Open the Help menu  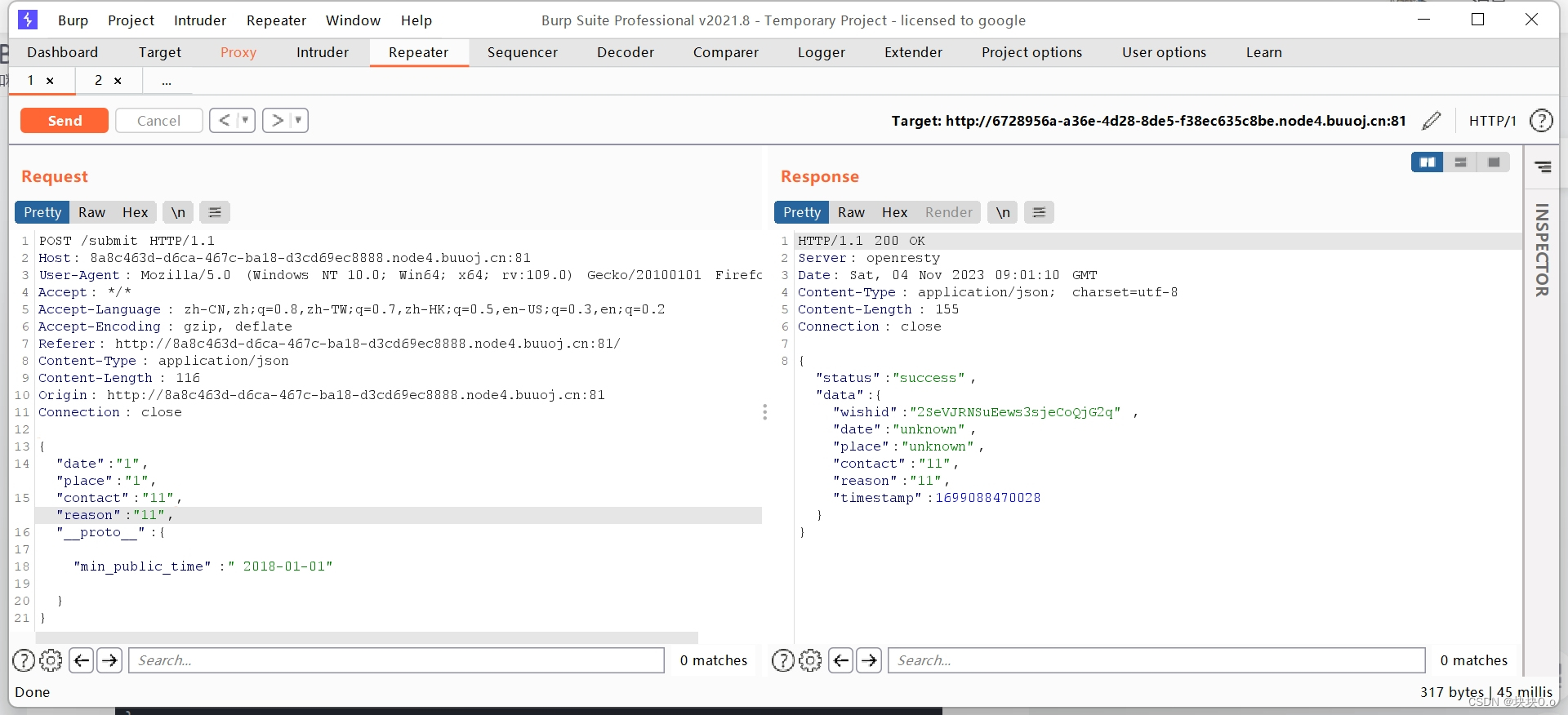tap(416, 20)
